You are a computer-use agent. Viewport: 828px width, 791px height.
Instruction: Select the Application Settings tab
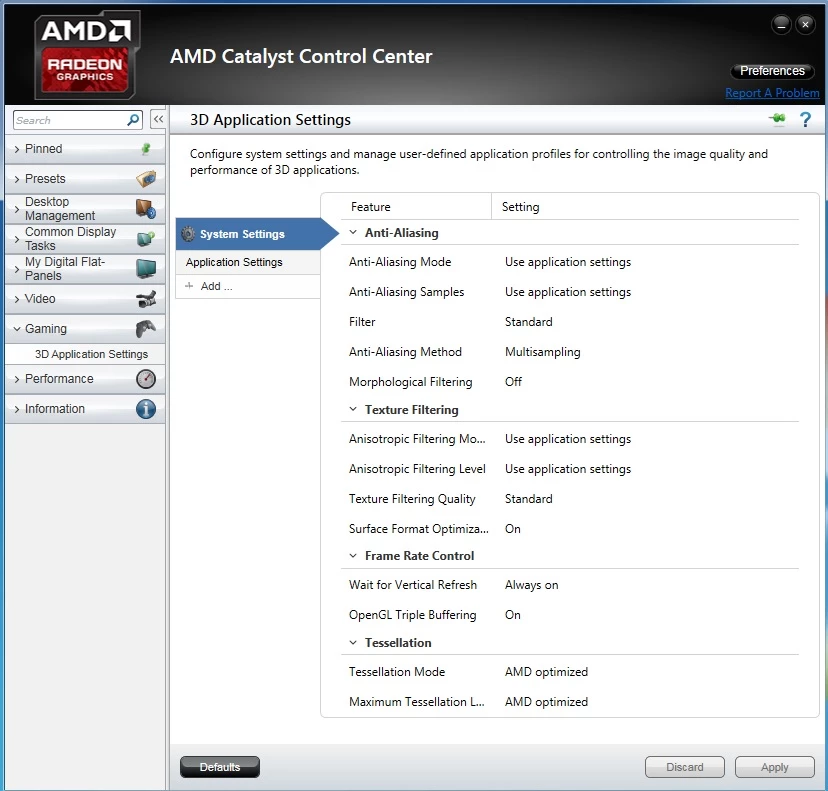coord(248,262)
